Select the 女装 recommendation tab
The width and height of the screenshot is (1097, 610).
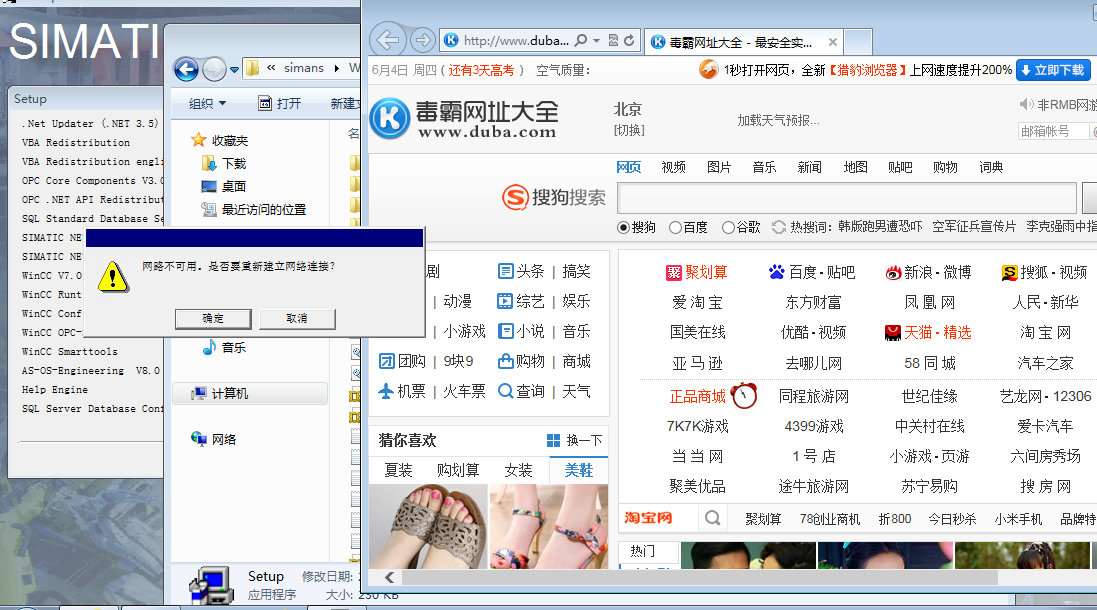coord(518,470)
